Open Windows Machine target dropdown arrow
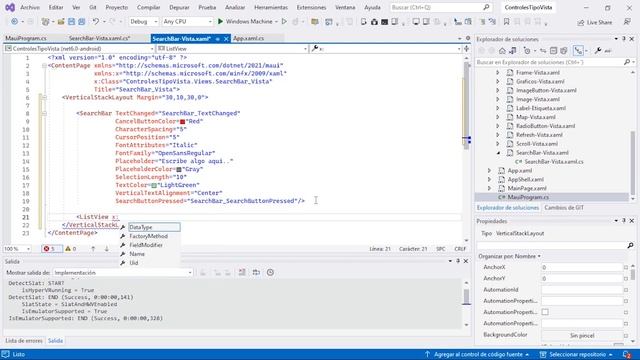This screenshot has height=360, width=640. point(276,22)
